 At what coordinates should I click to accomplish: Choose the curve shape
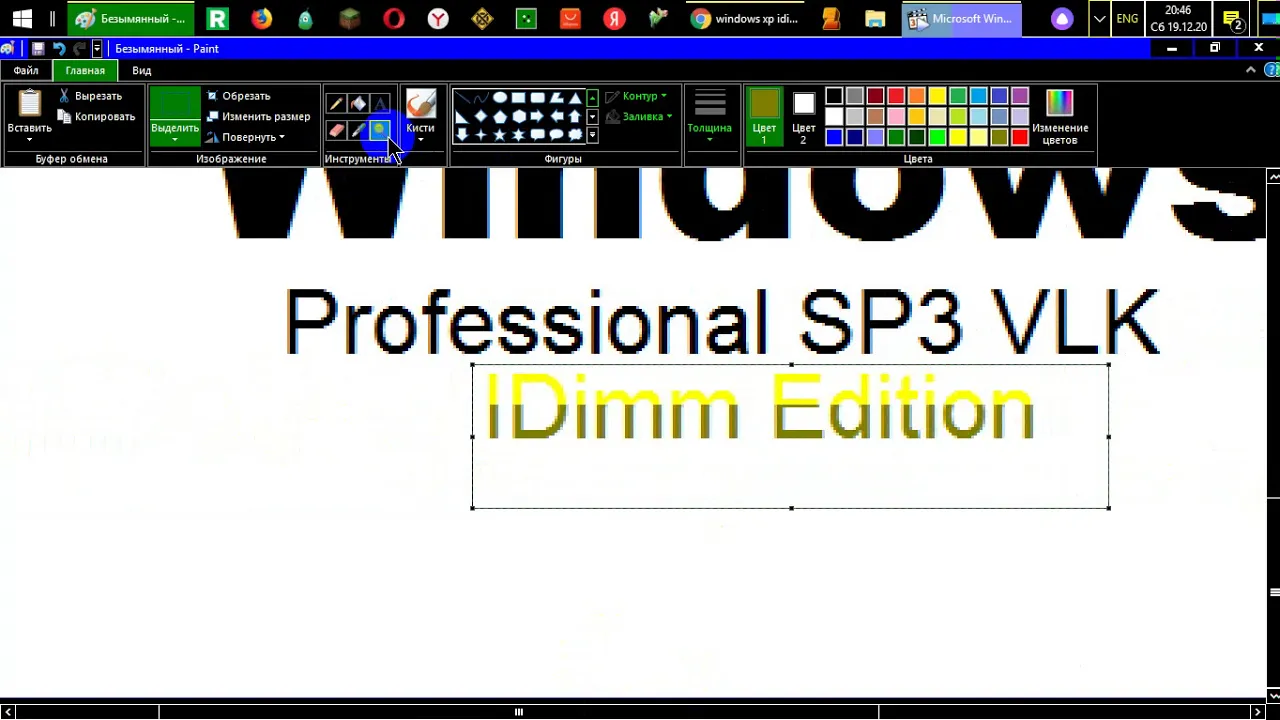point(481,97)
